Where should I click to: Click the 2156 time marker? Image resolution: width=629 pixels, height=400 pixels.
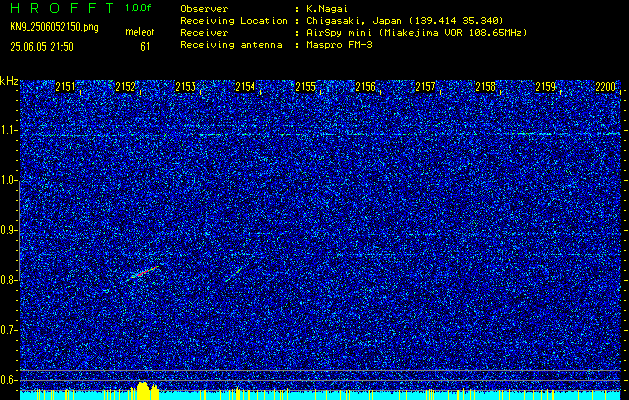click(365, 87)
